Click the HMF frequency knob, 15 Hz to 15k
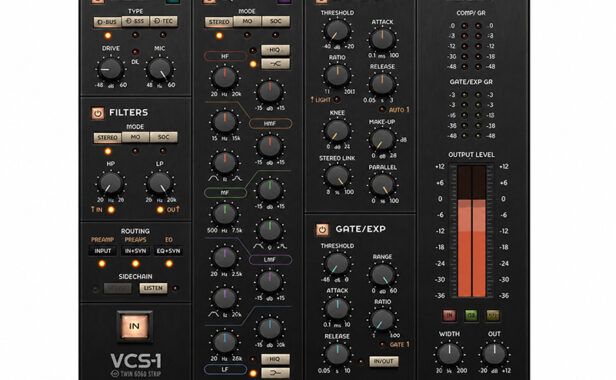Viewport: 616px width, 380px height. click(x=225, y=122)
